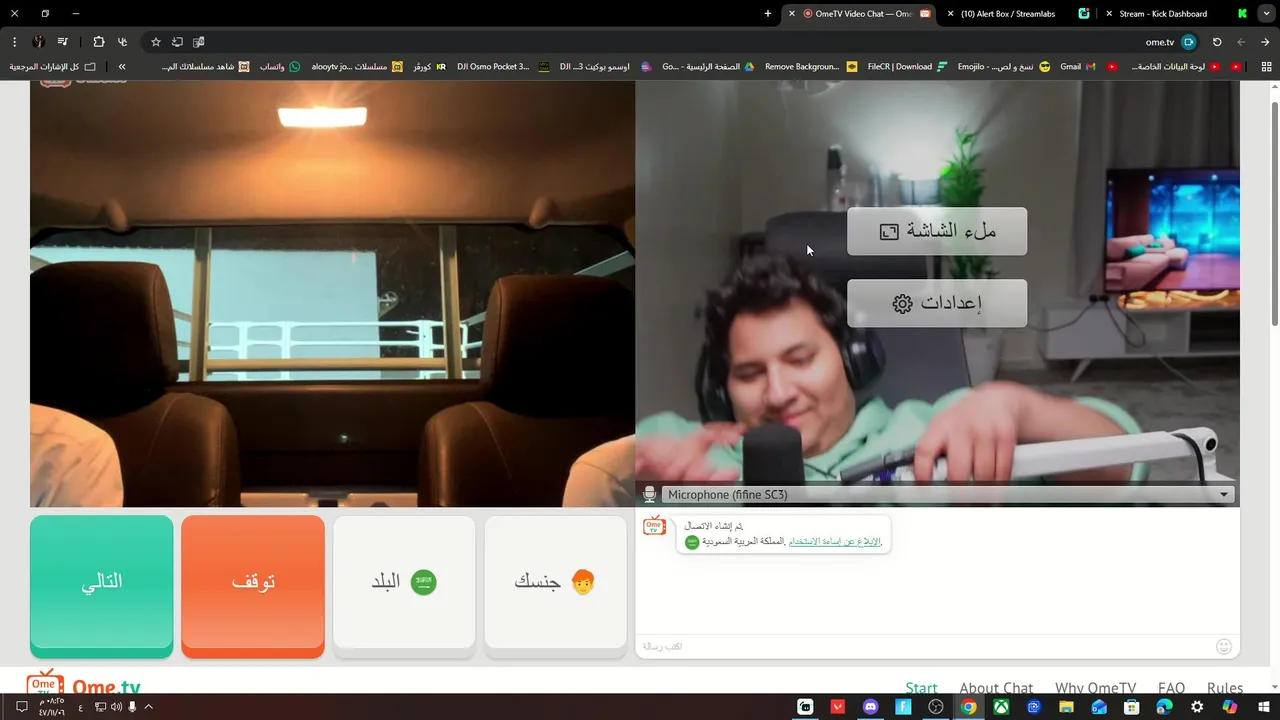Open Xbox app in taskbar
This screenshot has height=720, width=1280.
pyautogui.click(x=1001, y=707)
